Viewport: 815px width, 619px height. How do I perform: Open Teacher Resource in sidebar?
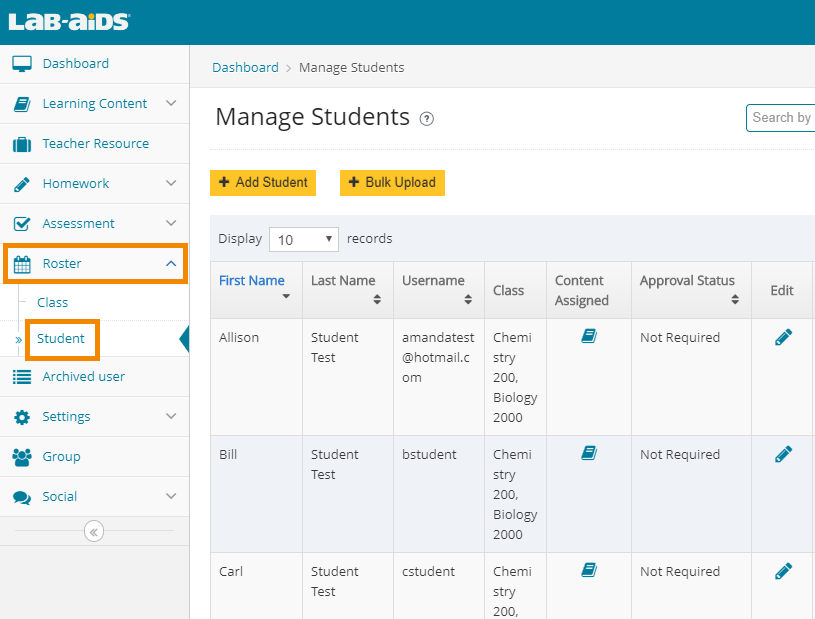[x=95, y=144]
